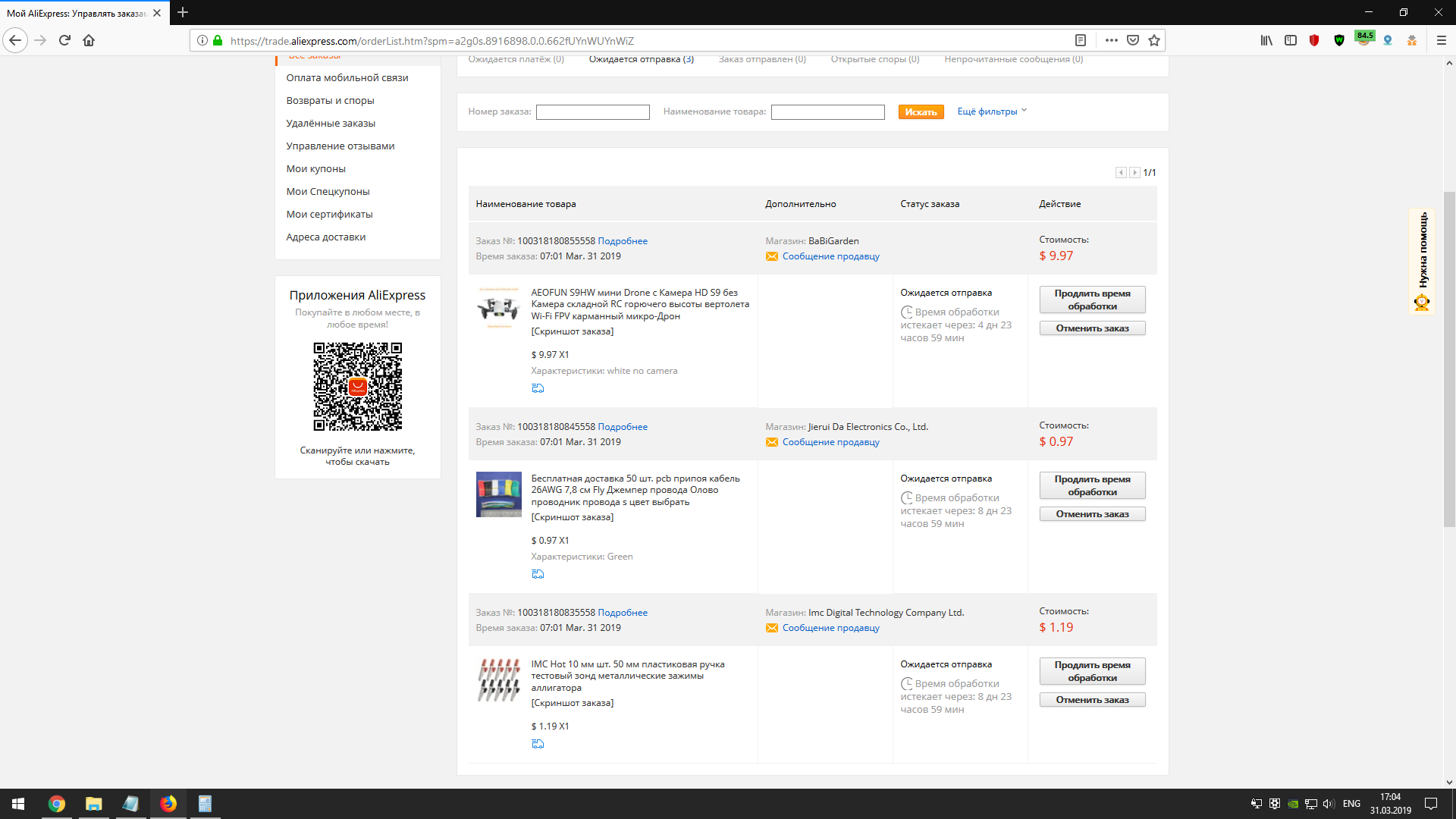Open details of order 100318180855558
The width and height of the screenshot is (1456, 819).
(623, 241)
